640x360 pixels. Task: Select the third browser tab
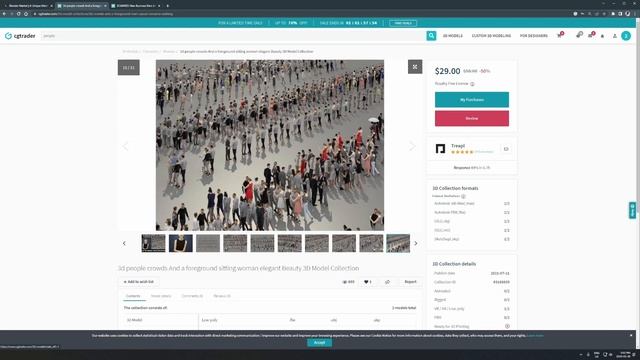click(x=136, y=6)
